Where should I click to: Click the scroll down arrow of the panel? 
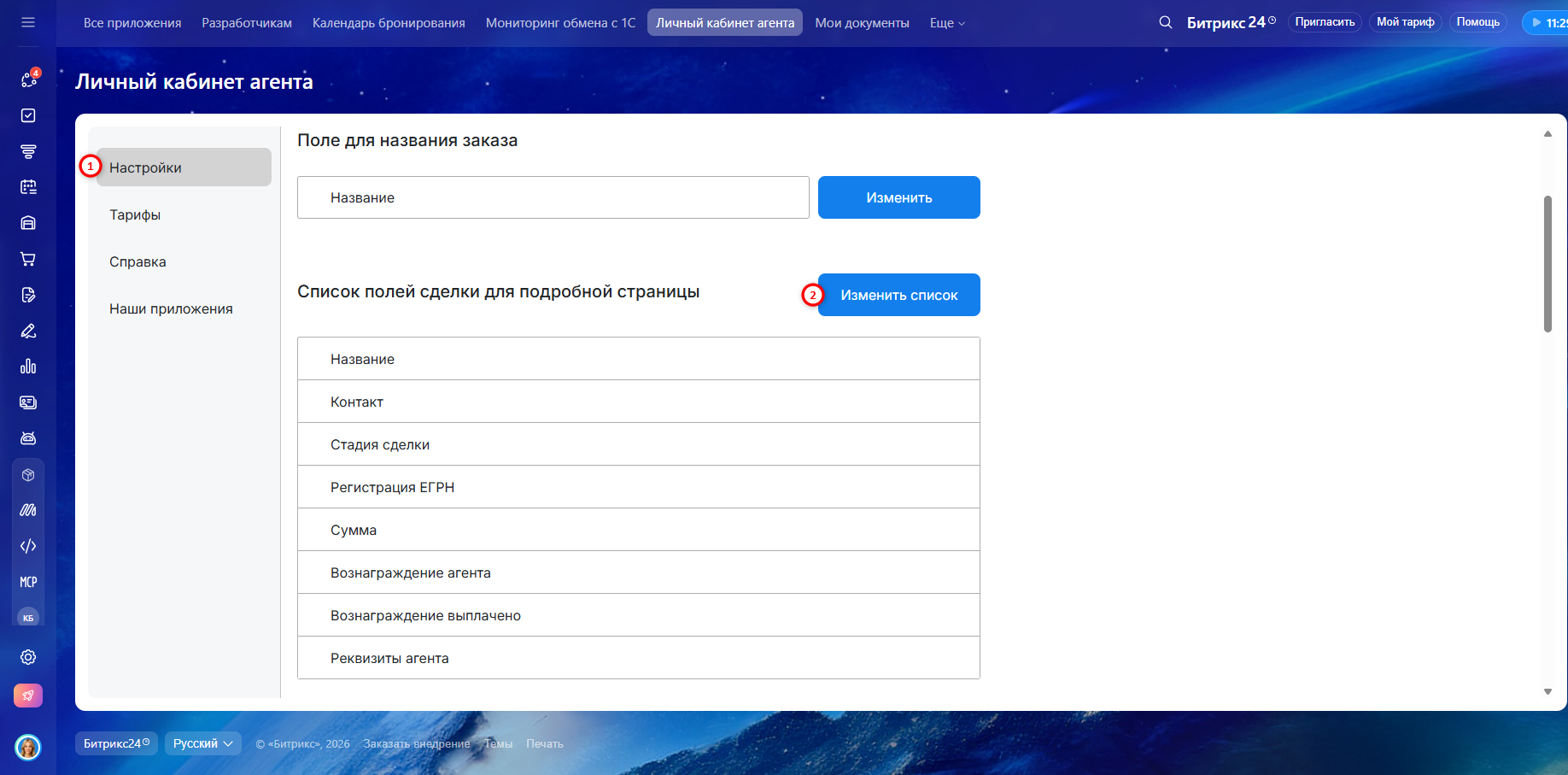click(x=1548, y=692)
